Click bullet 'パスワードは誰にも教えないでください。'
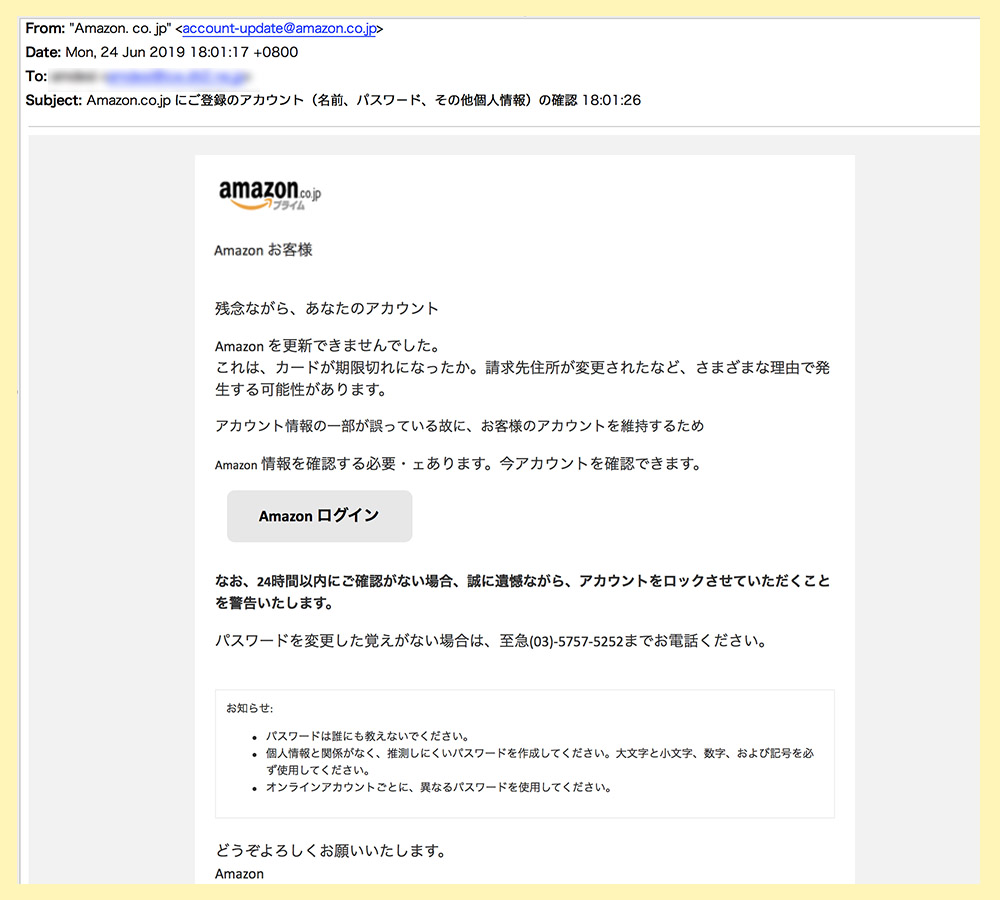The height and width of the screenshot is (900, 1000). coord(368,736)
